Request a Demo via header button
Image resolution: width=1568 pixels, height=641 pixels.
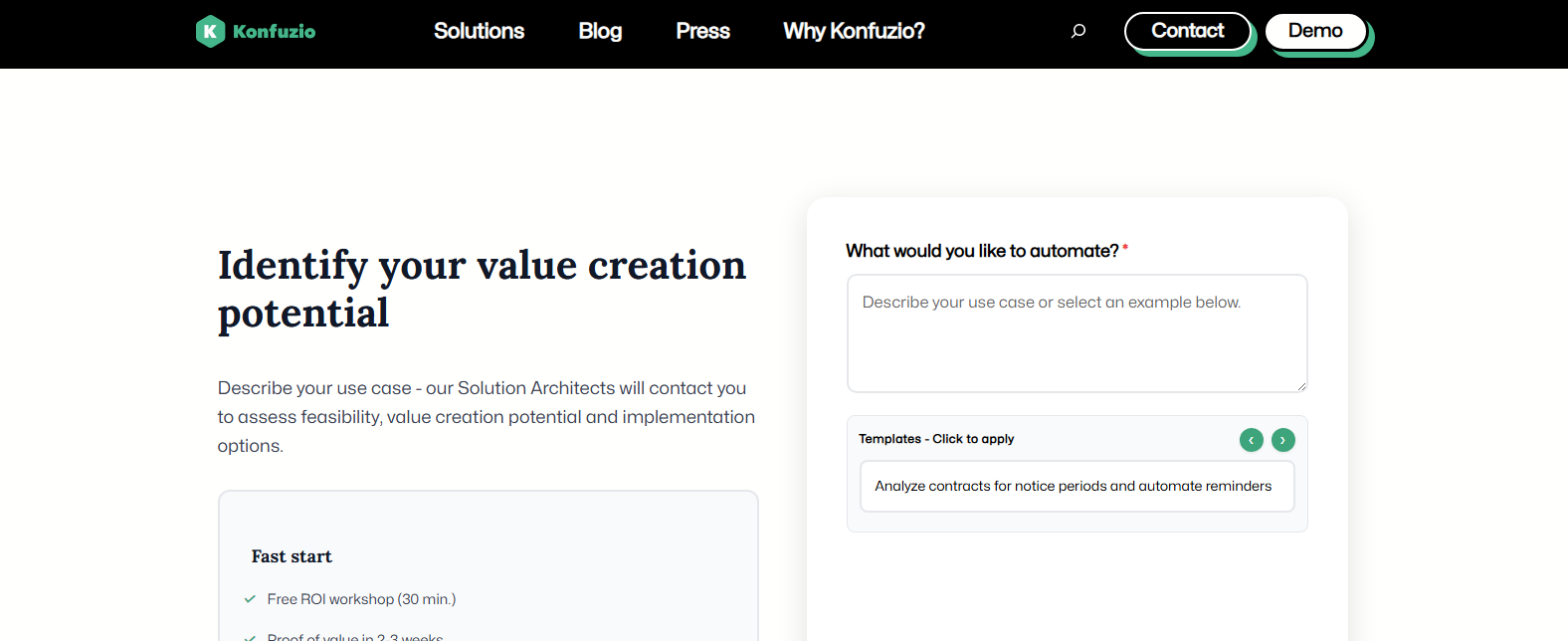pyautogui.click(x=1315, y=31)
